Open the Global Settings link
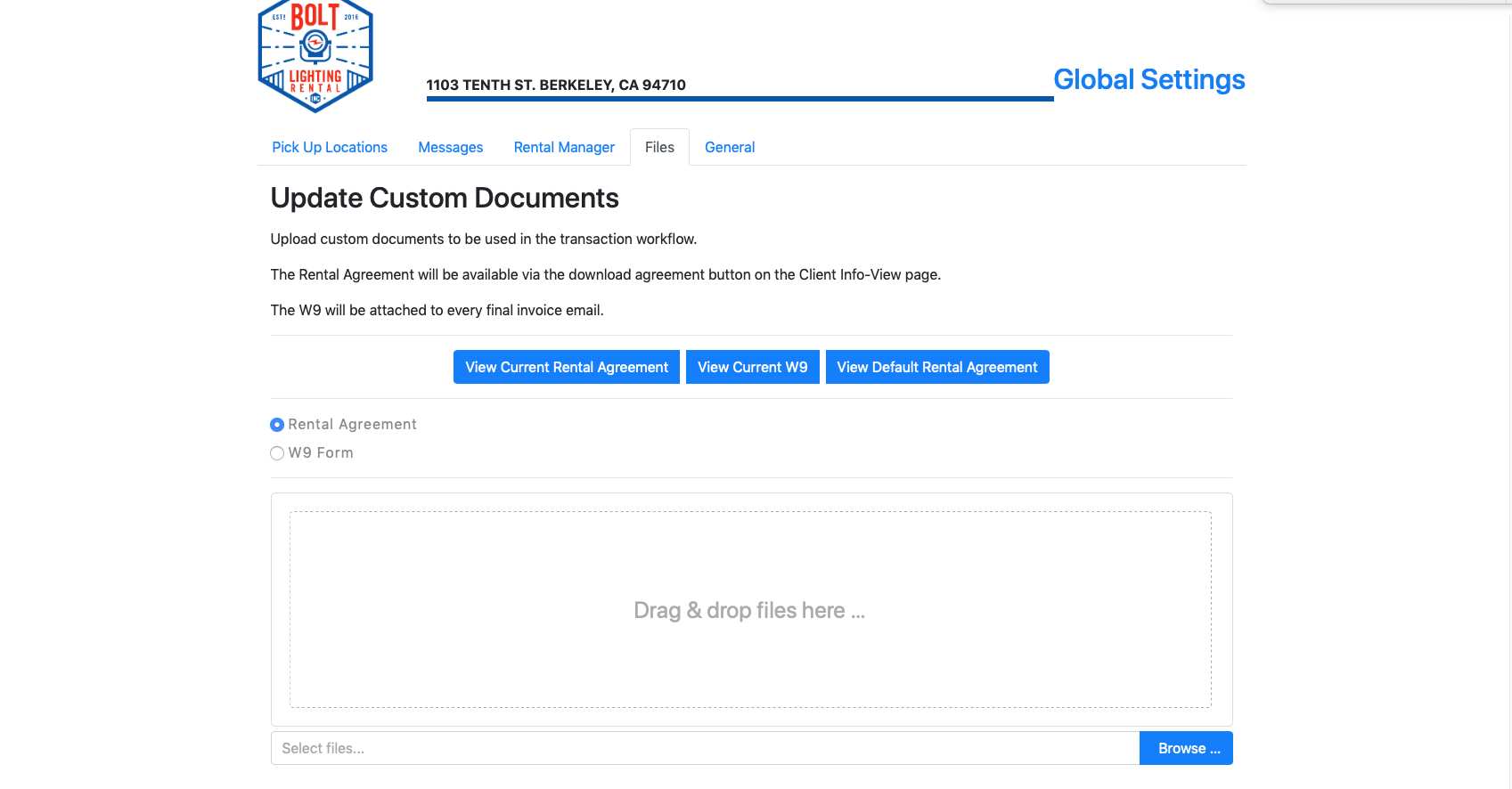This screenshot has width=1512, height=789. point(1148,79)
